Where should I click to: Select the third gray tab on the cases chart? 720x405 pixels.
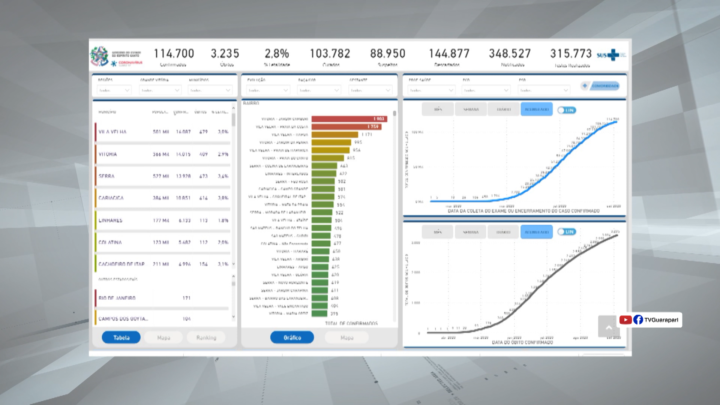(x=503, y=109)
